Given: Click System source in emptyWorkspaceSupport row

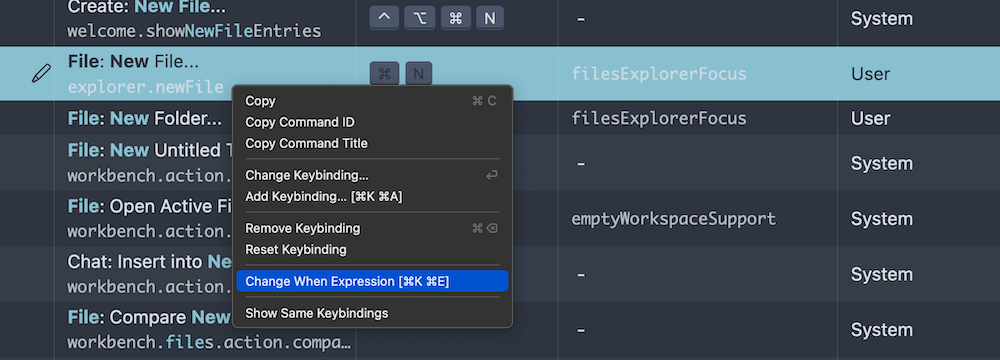Looking at the screenshot, I should tap(881, 219).
